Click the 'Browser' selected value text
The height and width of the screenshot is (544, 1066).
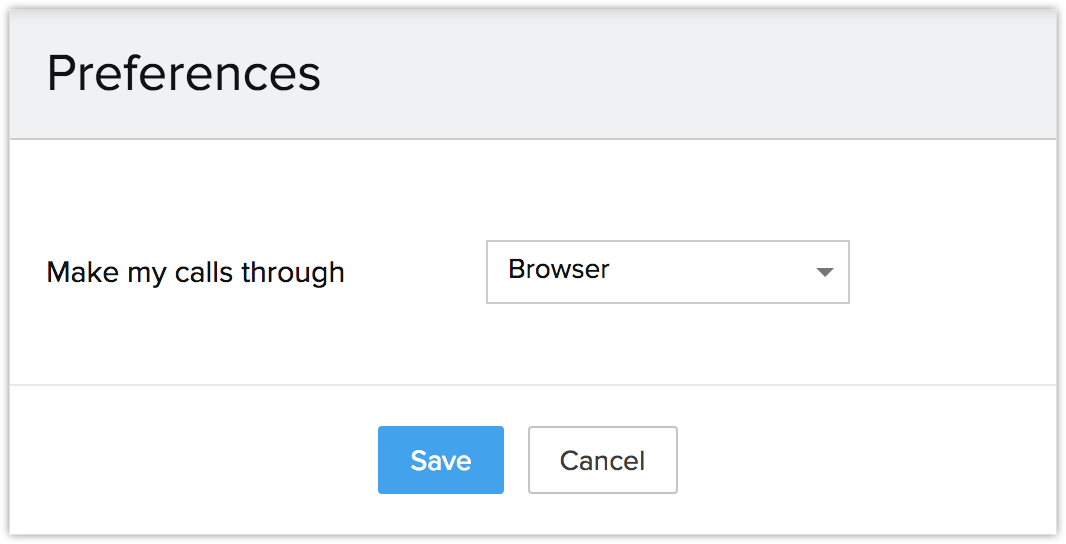click(559, 270)
